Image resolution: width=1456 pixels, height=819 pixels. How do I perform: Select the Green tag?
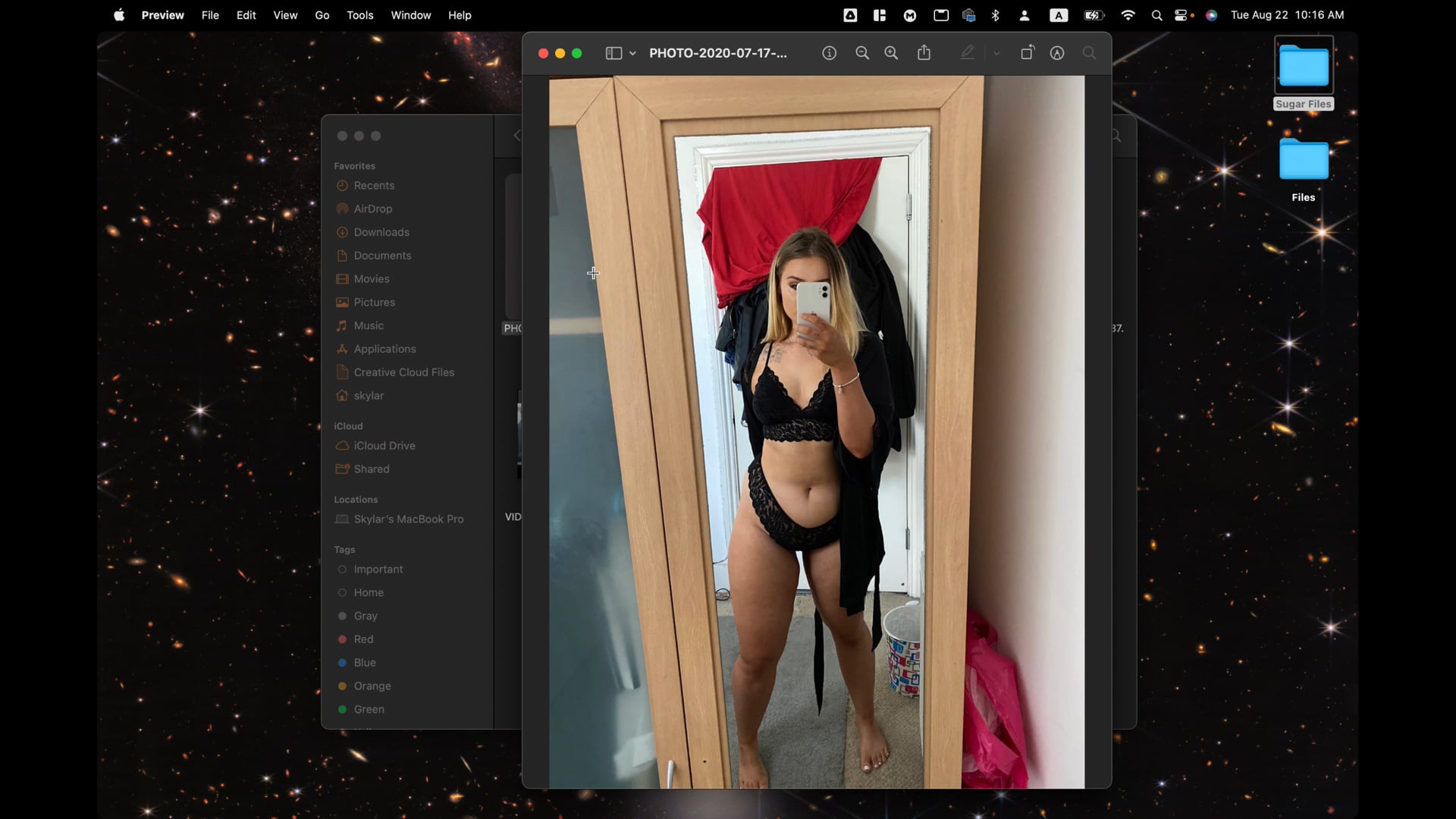click(369, 710)
